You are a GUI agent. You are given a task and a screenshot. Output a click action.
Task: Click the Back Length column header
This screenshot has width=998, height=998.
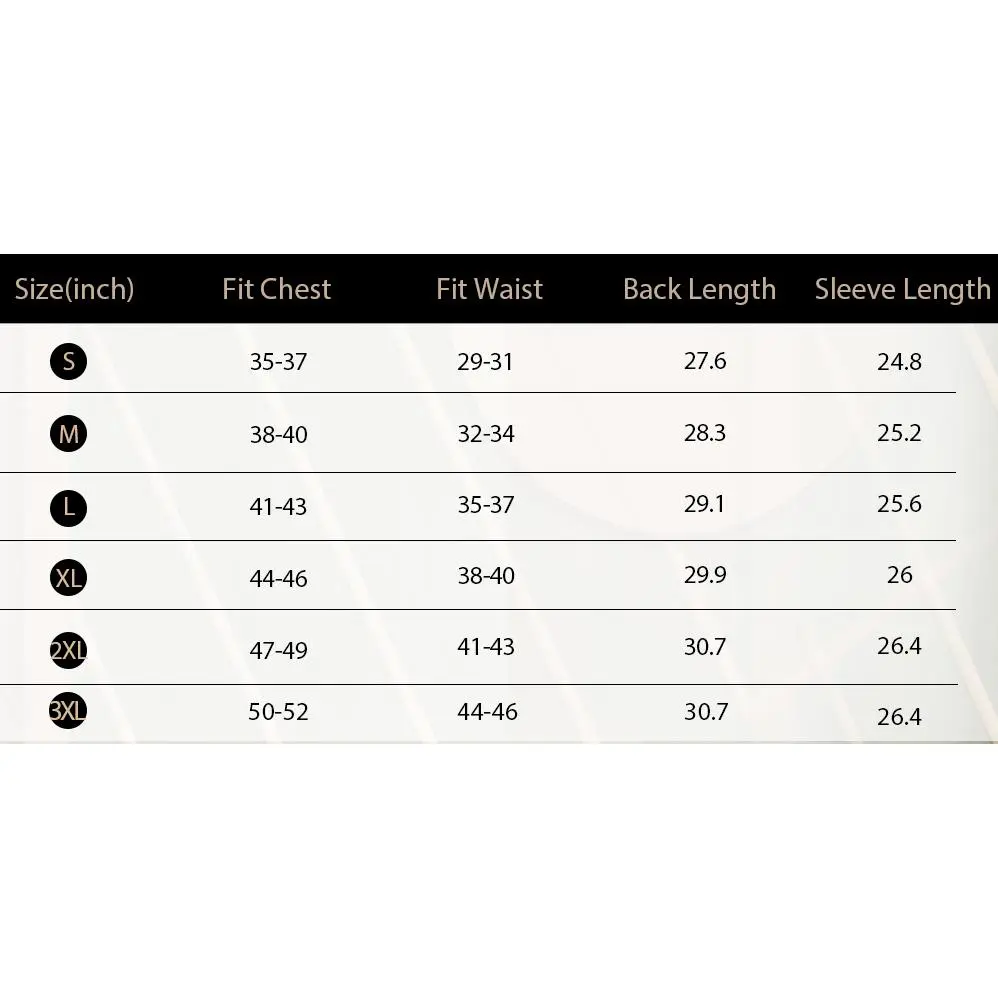pyautogui.click(x=699, y=289)
